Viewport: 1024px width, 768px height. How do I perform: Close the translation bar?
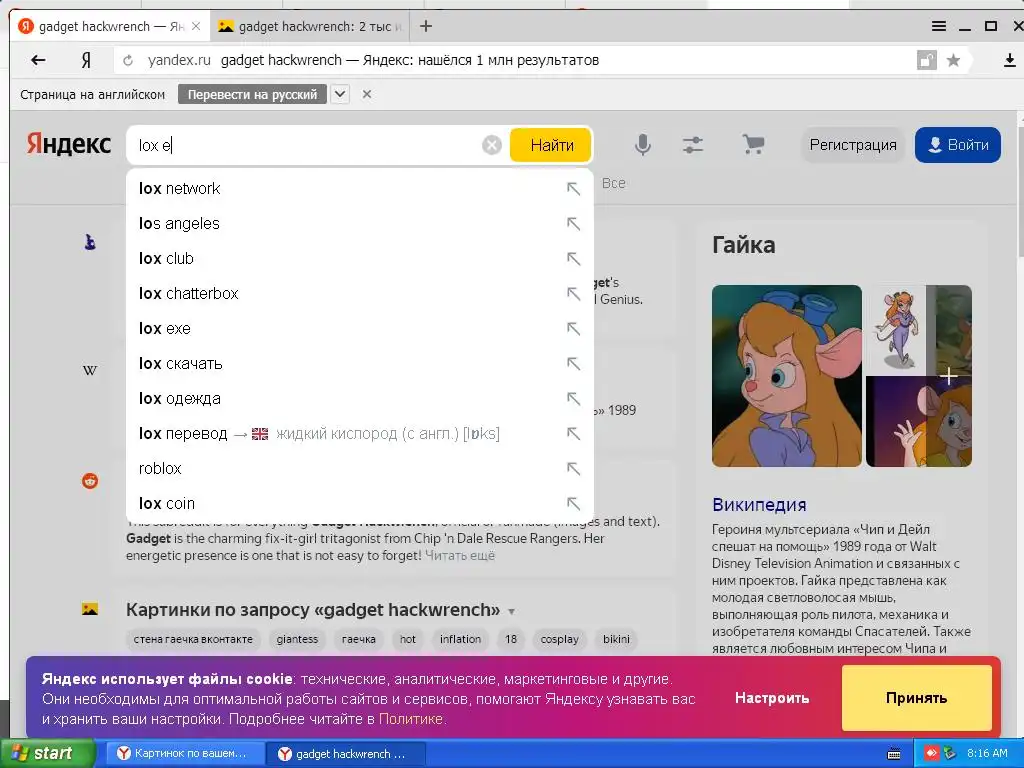pos(367,94)
